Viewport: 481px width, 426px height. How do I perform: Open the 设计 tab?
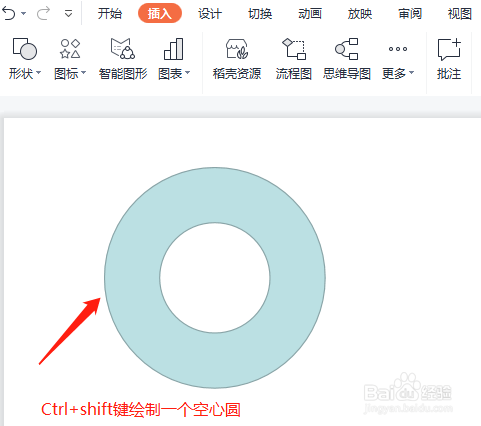click(x=210, y=14)
